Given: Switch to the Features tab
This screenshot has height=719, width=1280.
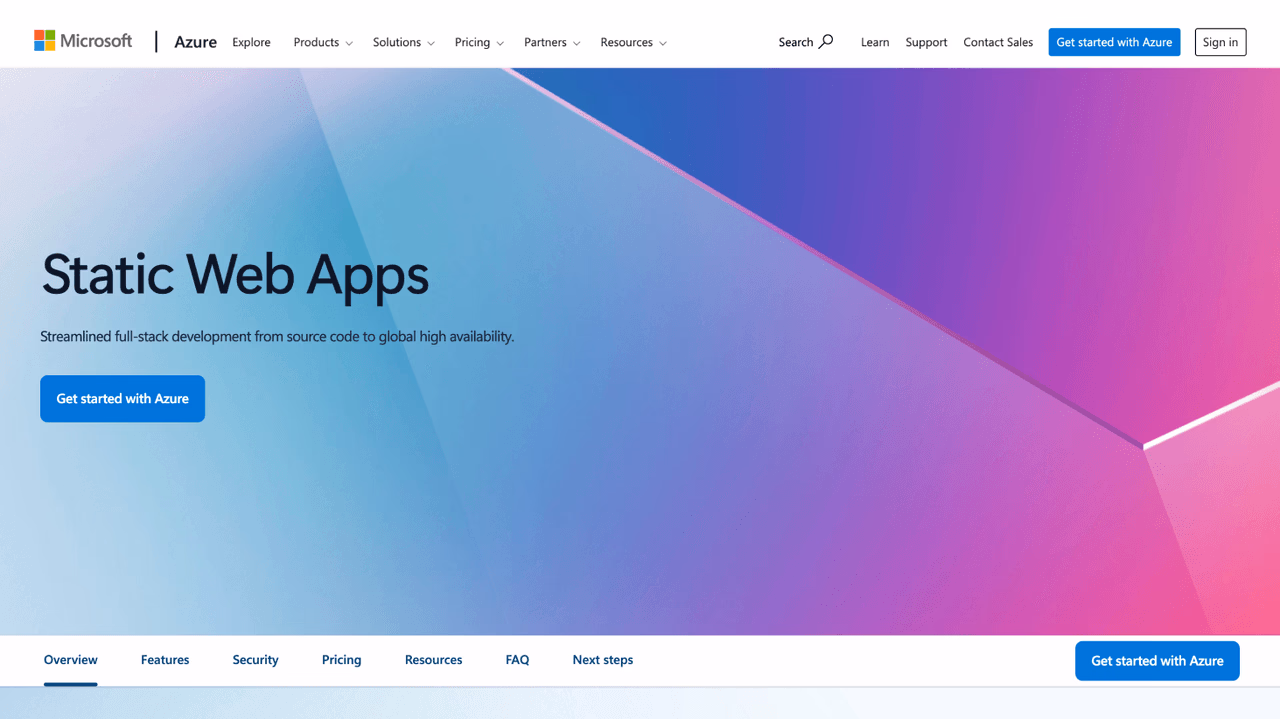Looking at the screenshot, I should click(x=165, y=660).
